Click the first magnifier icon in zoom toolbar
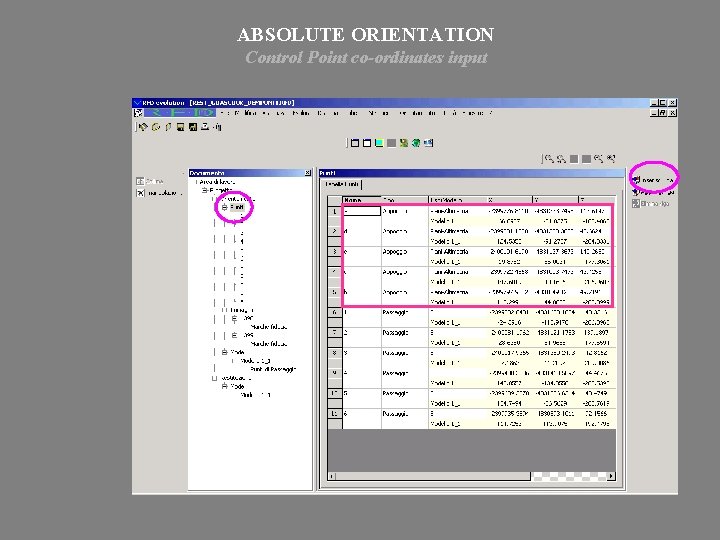This screenshot has height=540, width=720. pyautogui.click(x=549, y=159)
